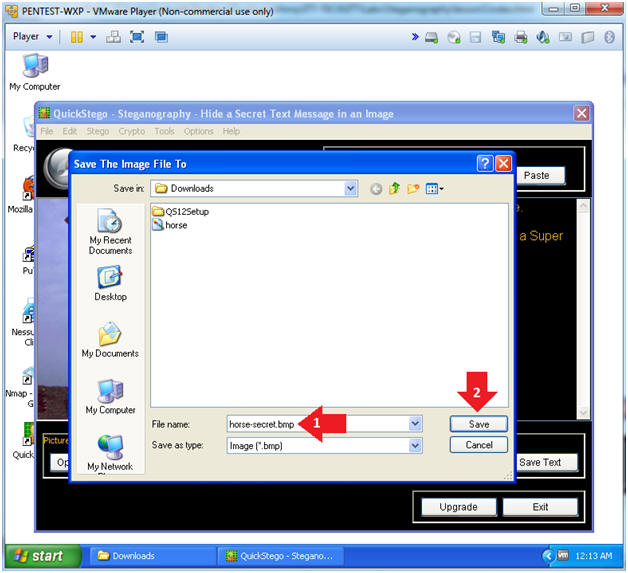Click the CD/DVD drive device icon

[454, 37]
